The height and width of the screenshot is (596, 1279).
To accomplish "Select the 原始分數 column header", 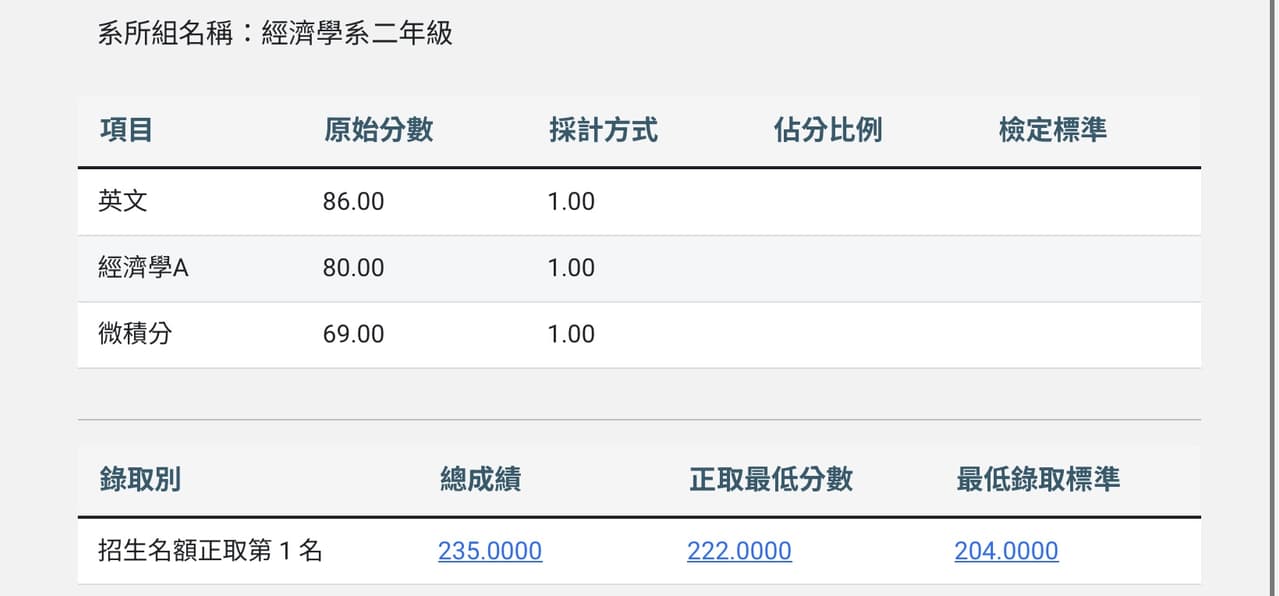I will tap(378, 130).
